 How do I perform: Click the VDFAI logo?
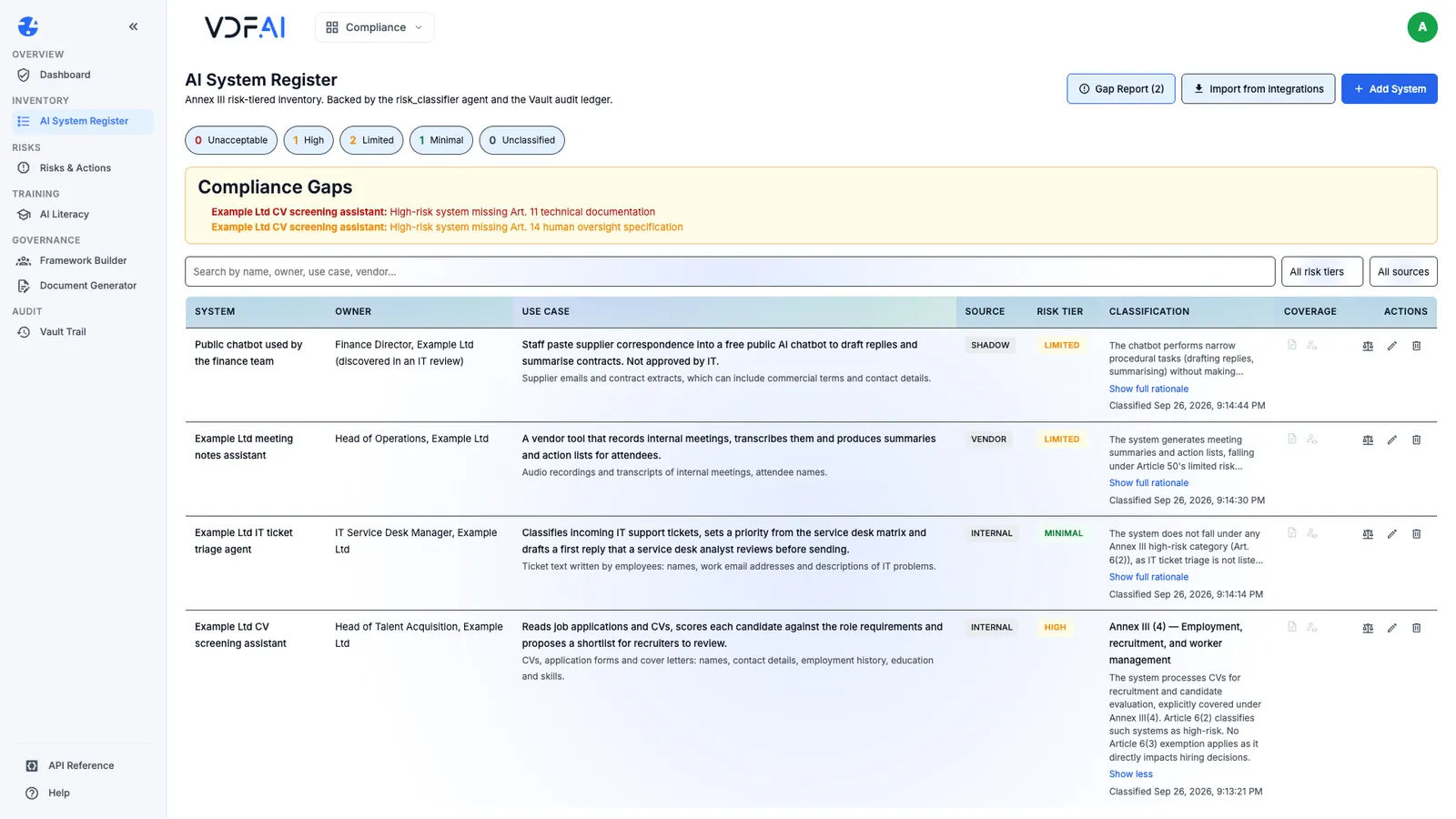point(245,27)
